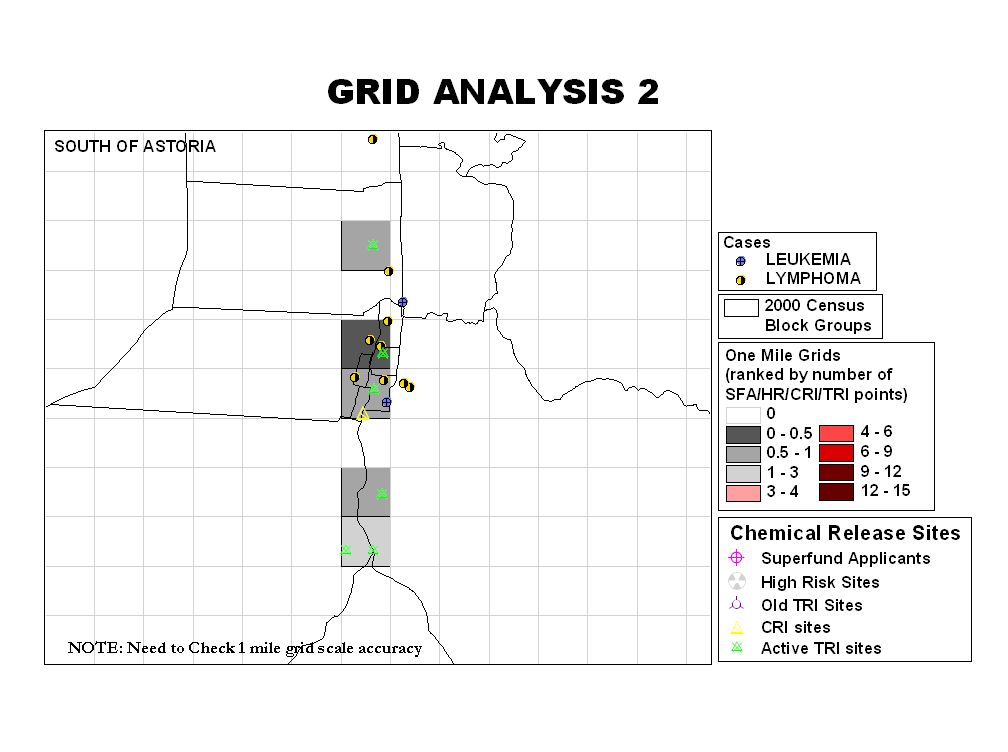Select the 3 - 4 light pink legend swatch
Viewport: 1008px width, 752px height.
[743, 492]
